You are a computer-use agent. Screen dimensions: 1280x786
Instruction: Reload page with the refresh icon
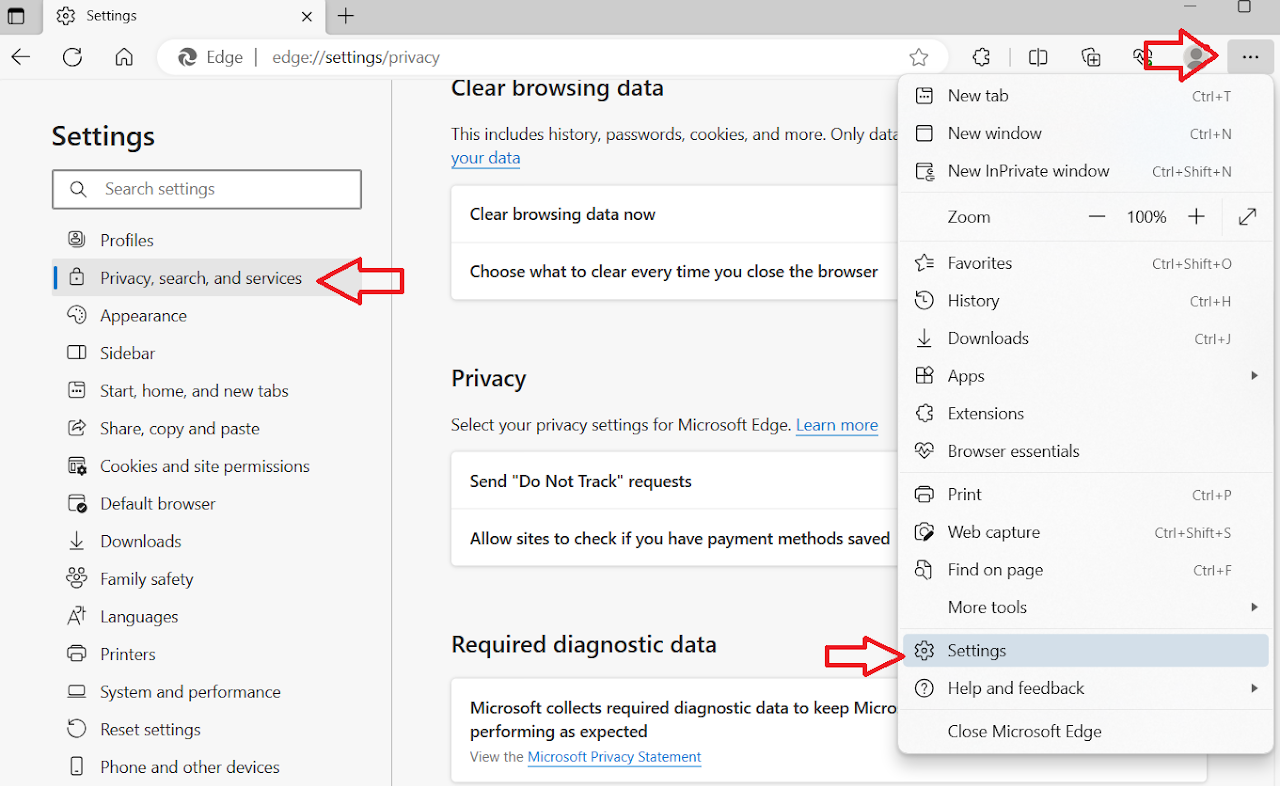(72, 57)
